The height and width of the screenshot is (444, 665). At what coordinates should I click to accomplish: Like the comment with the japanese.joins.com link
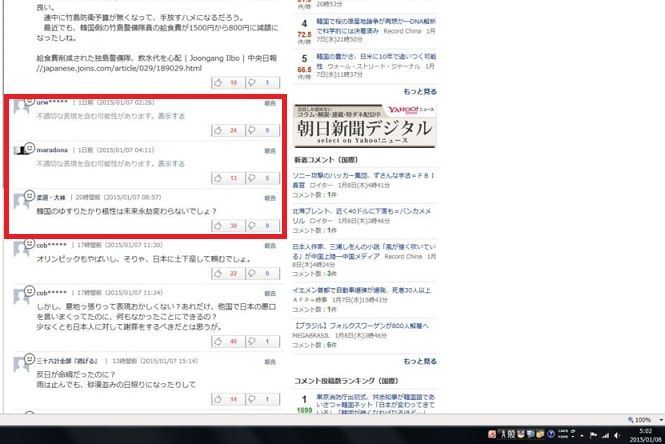[x=228, y=83]
